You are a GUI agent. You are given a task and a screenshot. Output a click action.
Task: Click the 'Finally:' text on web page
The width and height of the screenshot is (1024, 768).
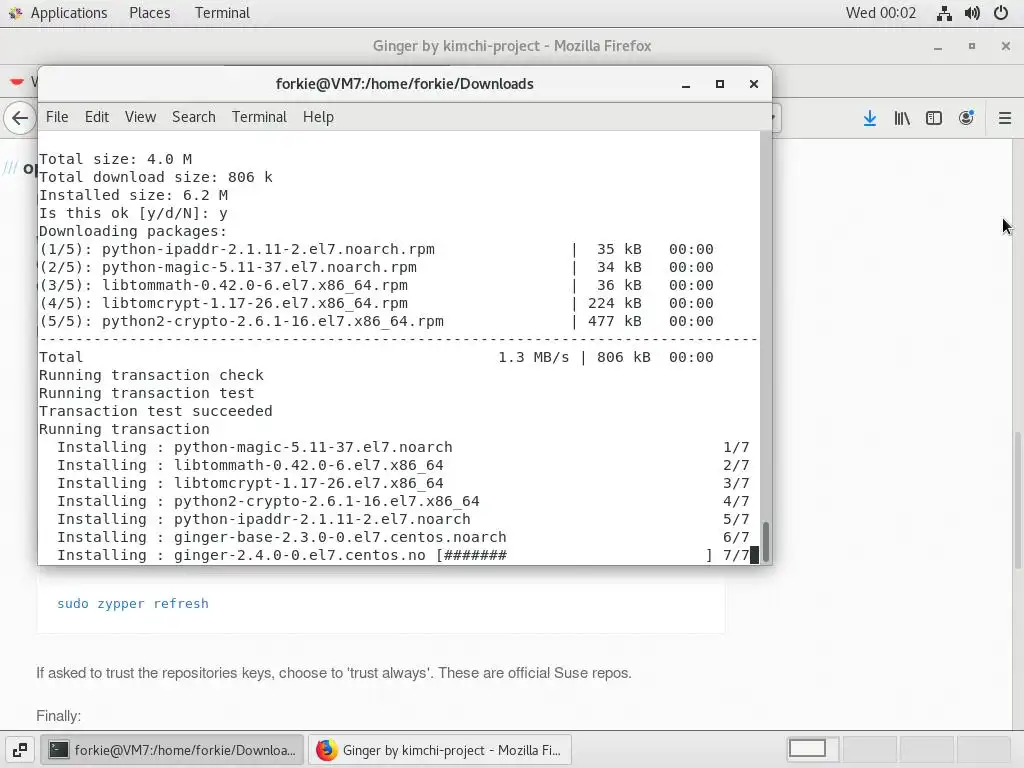[x=59, y=716]
